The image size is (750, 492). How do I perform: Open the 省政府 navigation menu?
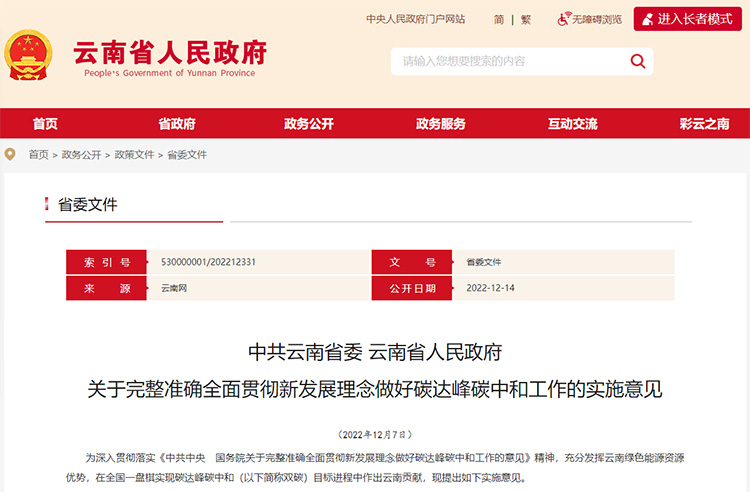(177, 124)
